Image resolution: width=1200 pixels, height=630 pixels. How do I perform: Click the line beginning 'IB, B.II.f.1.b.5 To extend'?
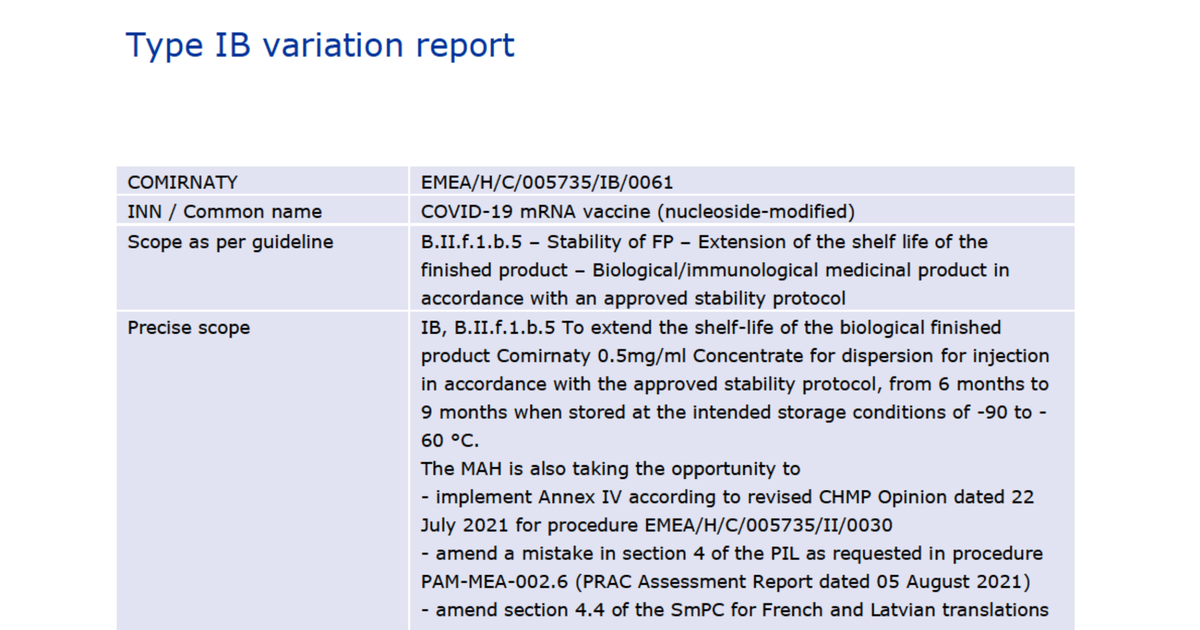pos(711,328)
